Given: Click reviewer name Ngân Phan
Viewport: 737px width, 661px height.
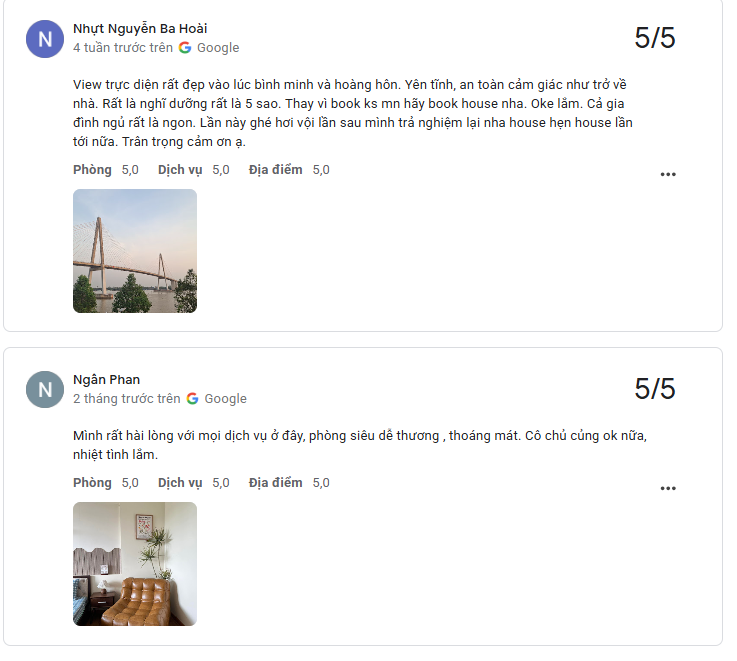Looking at the screenshot, I should [x=107, y=379].
